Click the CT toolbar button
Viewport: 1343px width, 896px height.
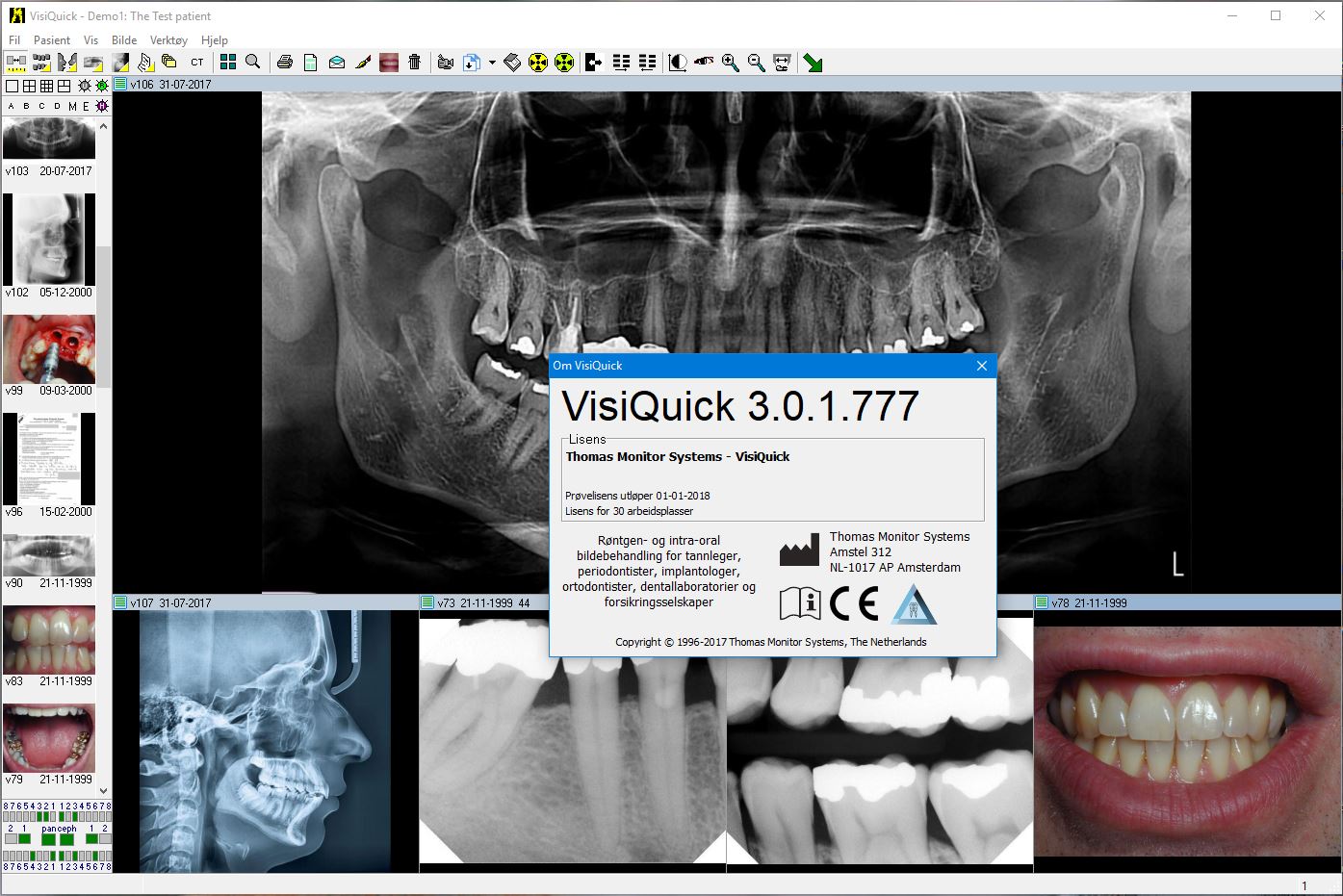click(197, 63)
